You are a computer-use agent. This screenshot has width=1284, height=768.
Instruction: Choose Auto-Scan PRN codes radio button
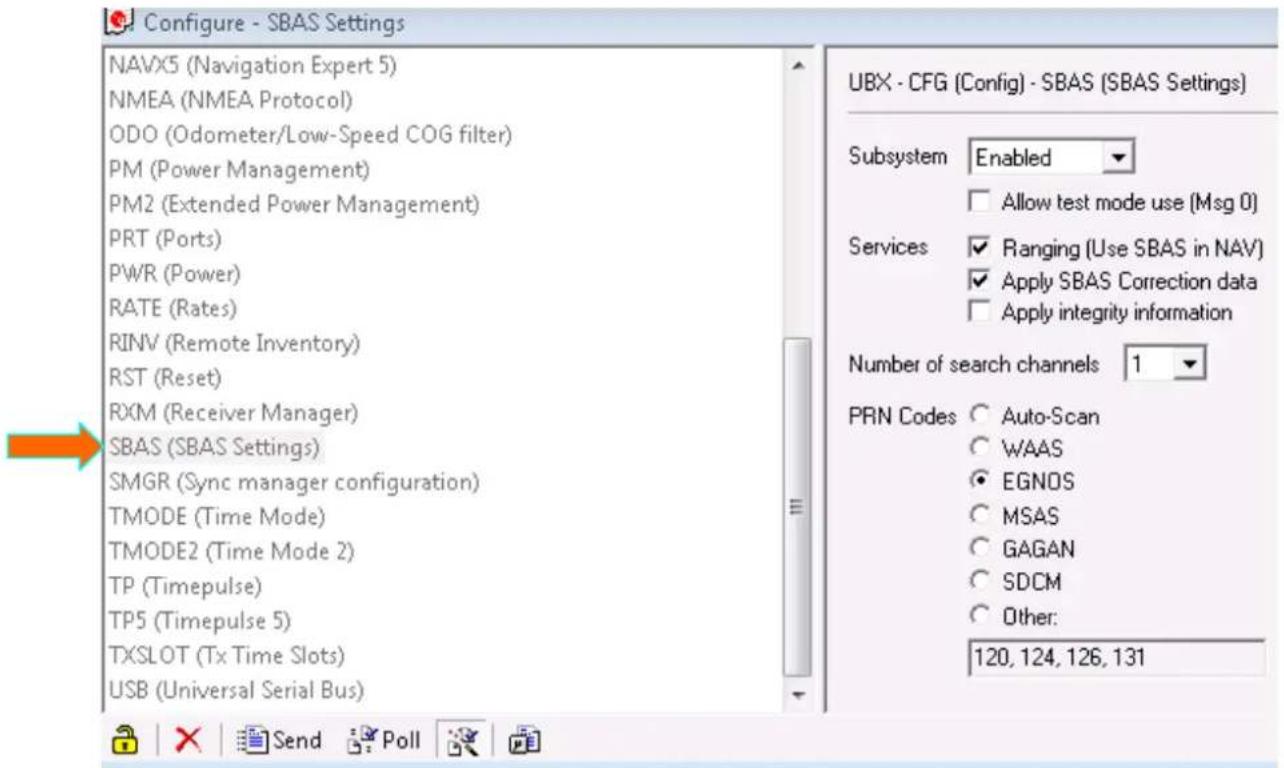980,415
